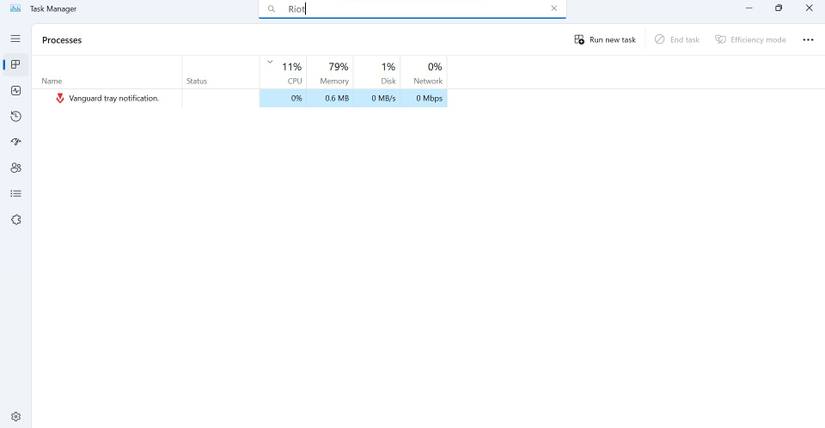Open the navigation hamburger menu
825x428 pixels.
(x=15, y=39)
